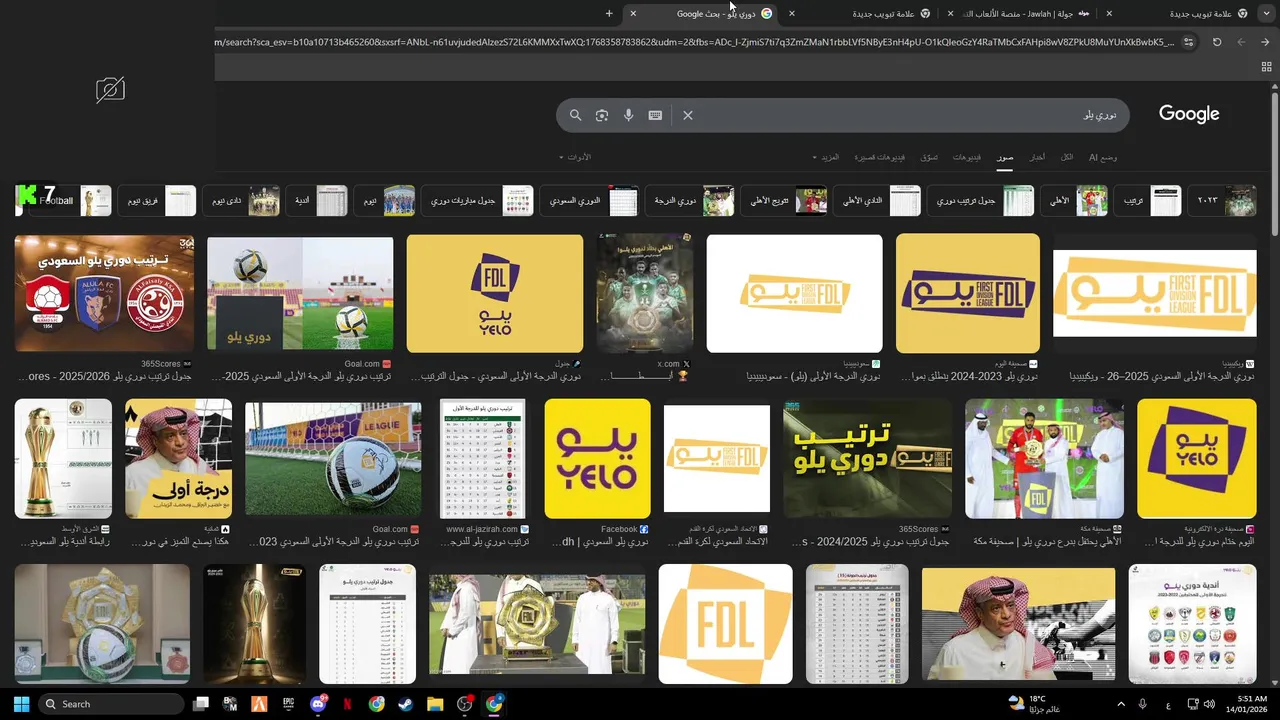Open the apps grid icon below the address bar

(x=1266, y=67)
